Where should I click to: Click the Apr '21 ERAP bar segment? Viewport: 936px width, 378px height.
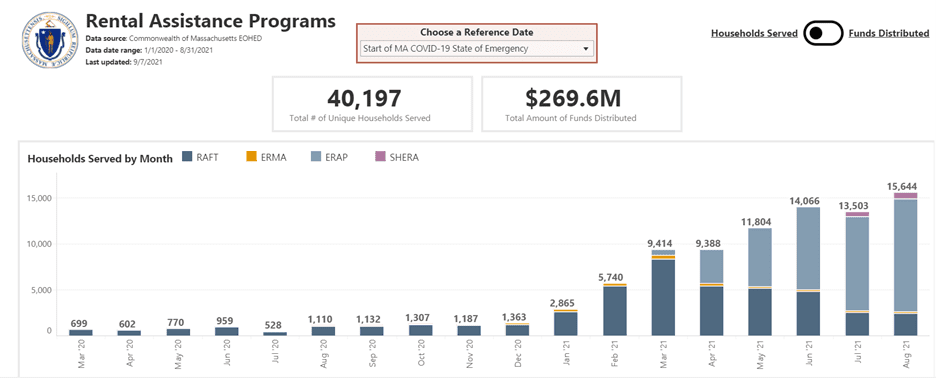tap(712, 266)
